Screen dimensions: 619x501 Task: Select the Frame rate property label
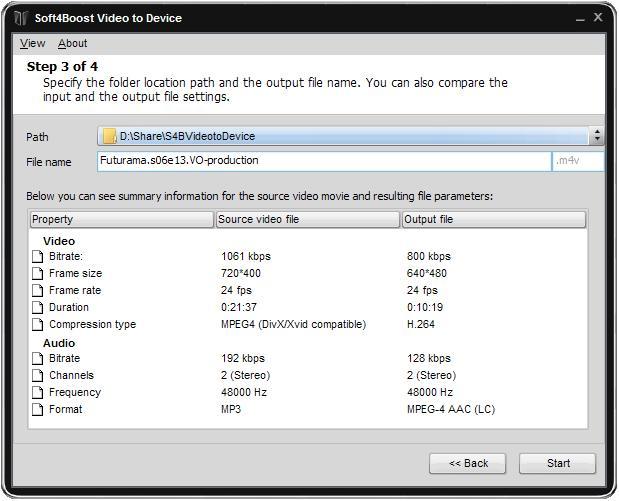[75, 290]
